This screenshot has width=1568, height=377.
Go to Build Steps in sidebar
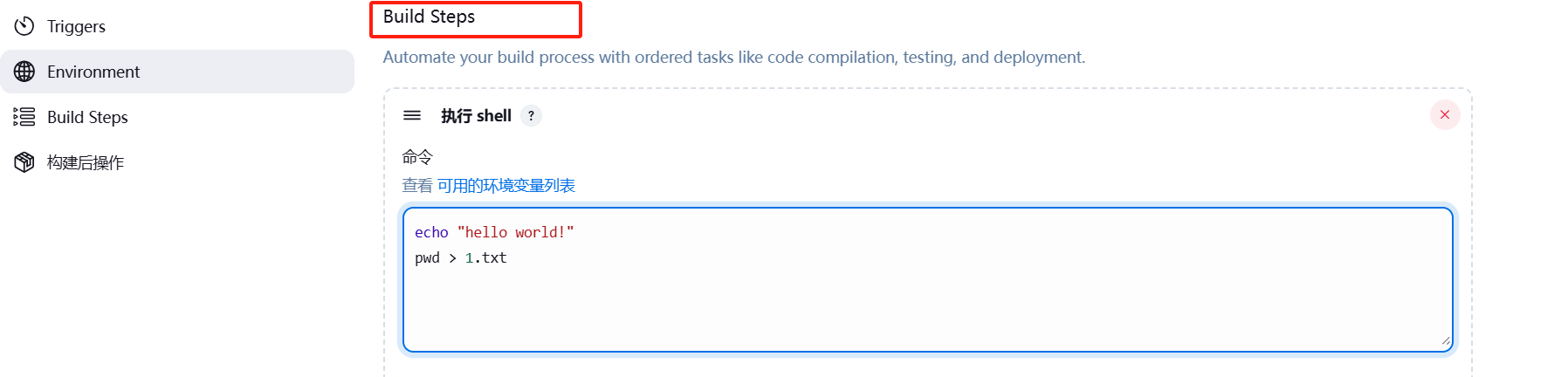177,117
